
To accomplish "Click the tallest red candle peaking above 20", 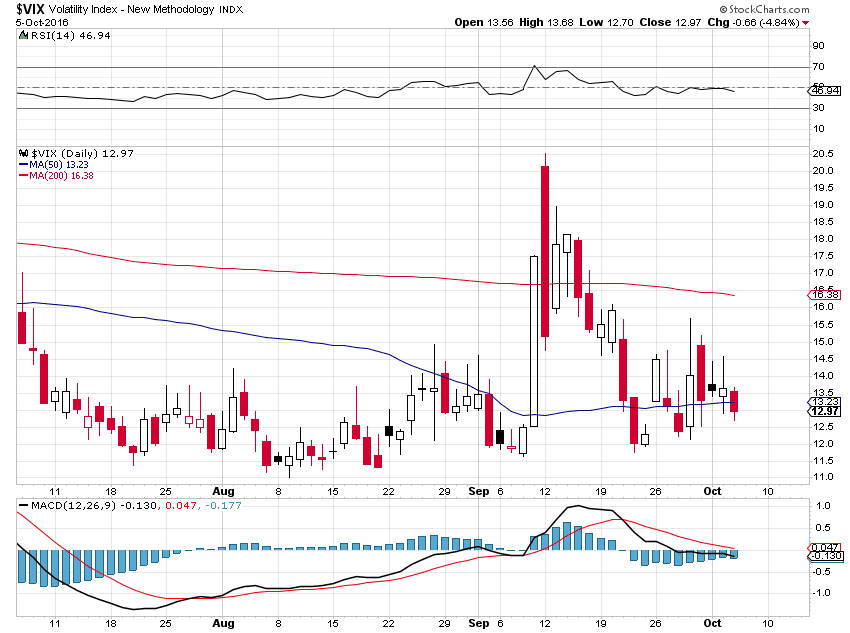I will point(545,251).
